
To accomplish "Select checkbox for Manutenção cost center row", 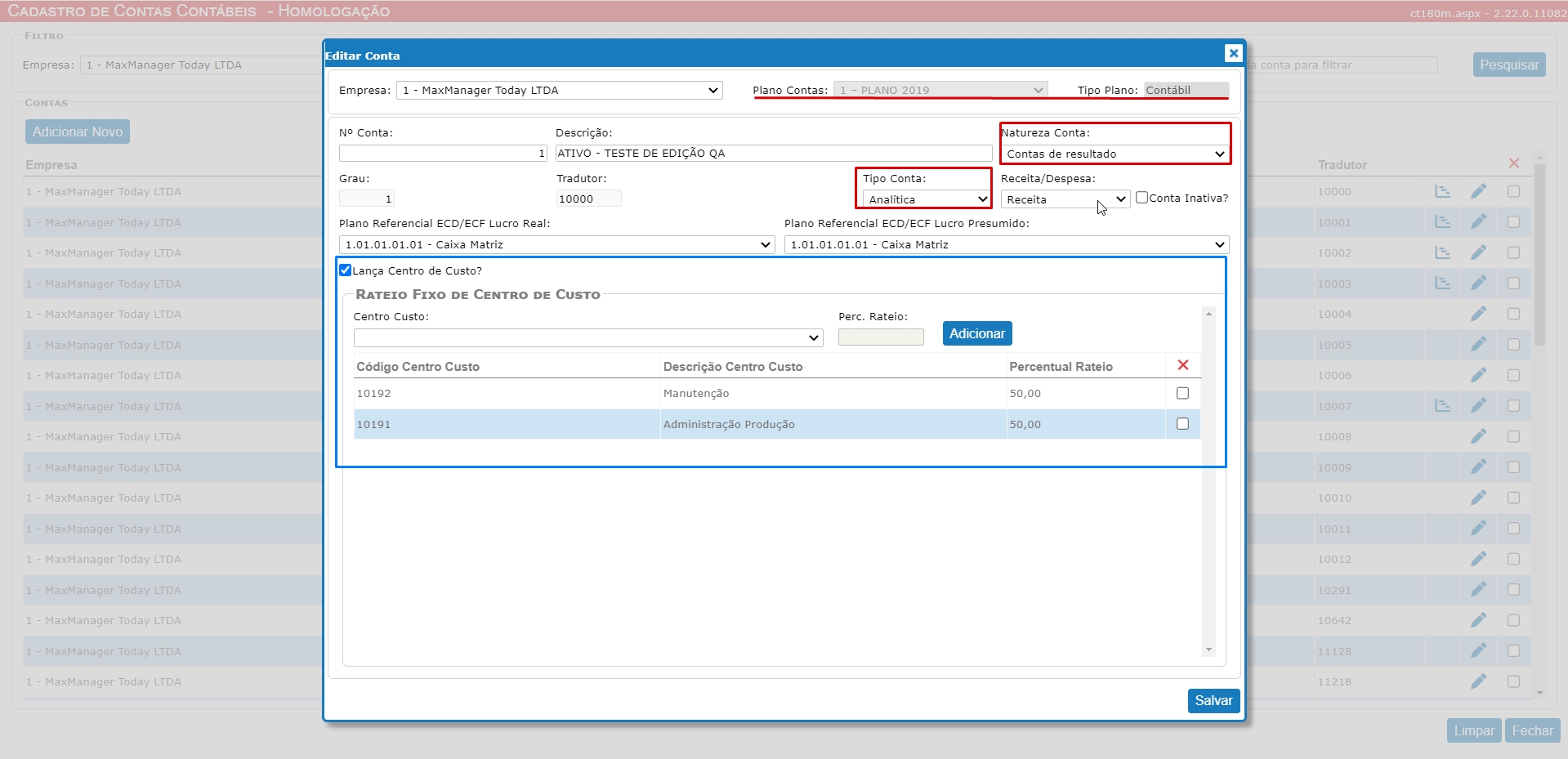I will coord(1182,393).
